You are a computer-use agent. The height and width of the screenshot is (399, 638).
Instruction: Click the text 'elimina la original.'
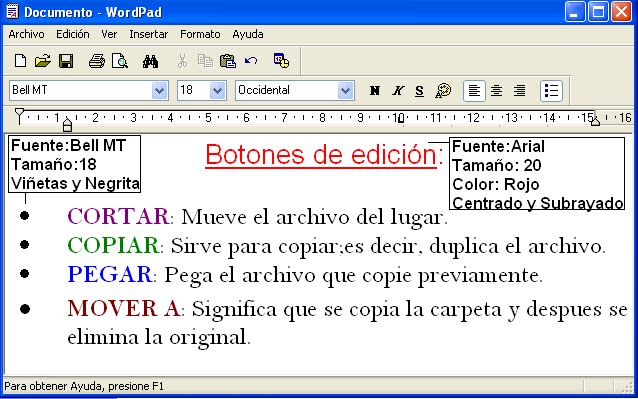159,337
